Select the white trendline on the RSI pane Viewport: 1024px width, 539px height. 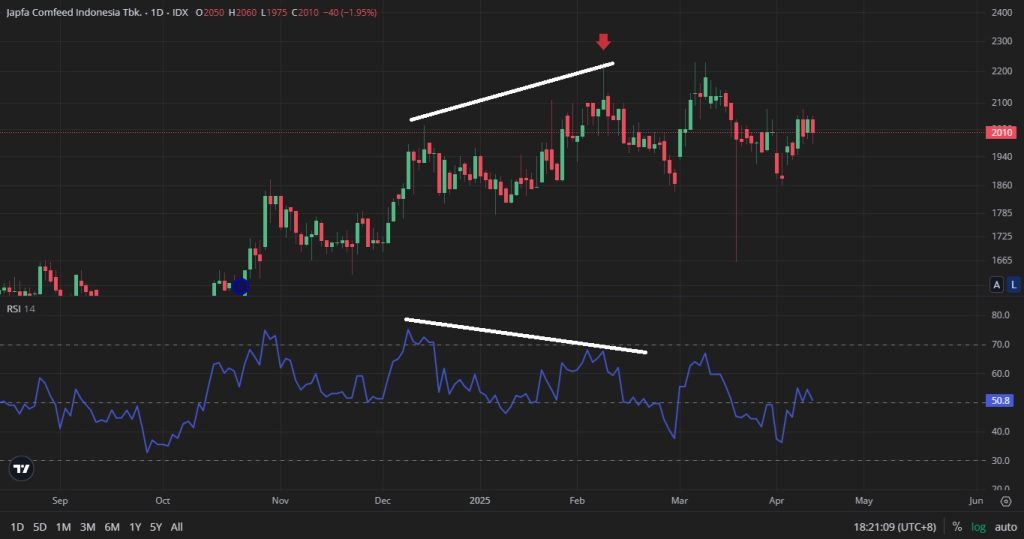click(x=526, y=336)
